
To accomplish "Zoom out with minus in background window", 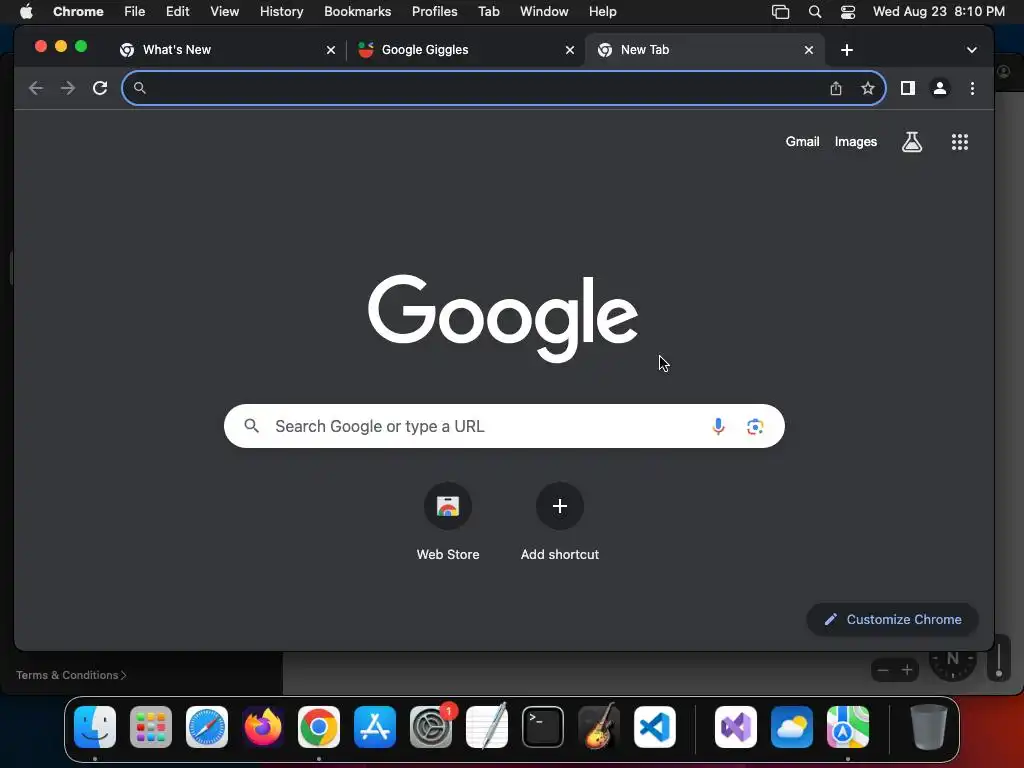I will pos(883,670).
